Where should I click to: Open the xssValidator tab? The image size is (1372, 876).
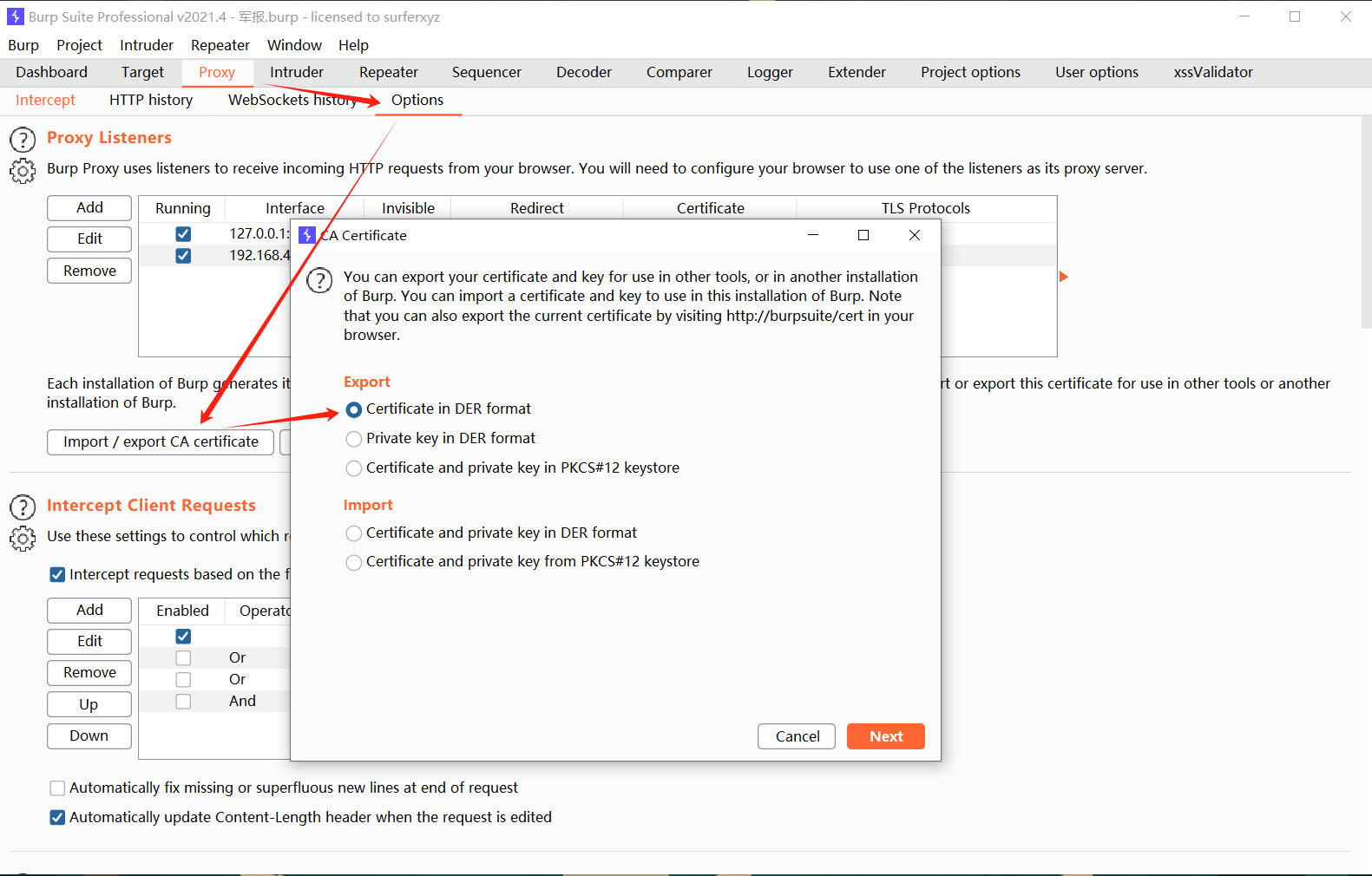coord(1213,72)
